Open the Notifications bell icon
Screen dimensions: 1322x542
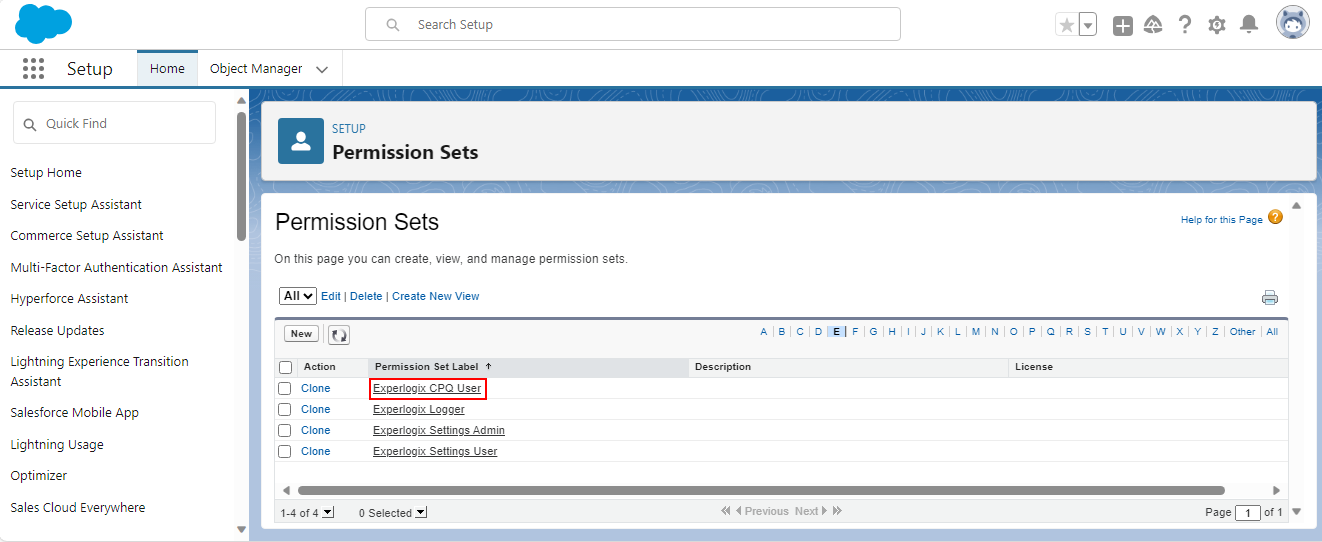[1249, 24]
